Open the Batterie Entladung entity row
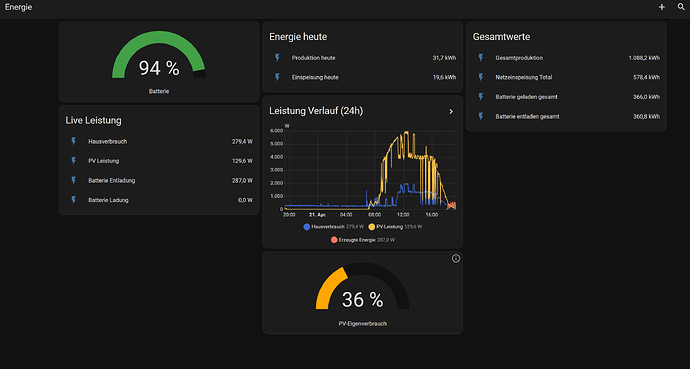The image size is (690, 369). (159, 180)
